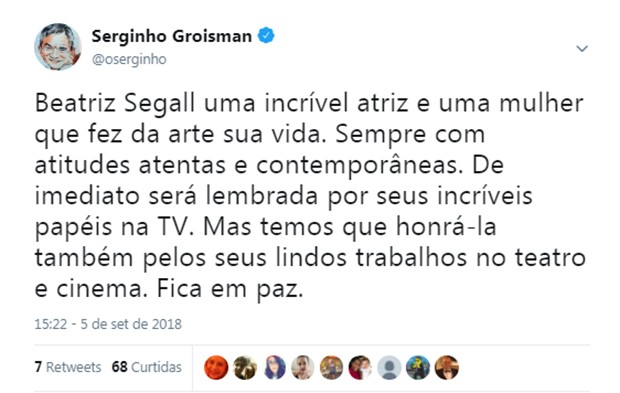Open the default gray silhouette avatar
This screenshot has height=393, width=620.
point(389,367)
